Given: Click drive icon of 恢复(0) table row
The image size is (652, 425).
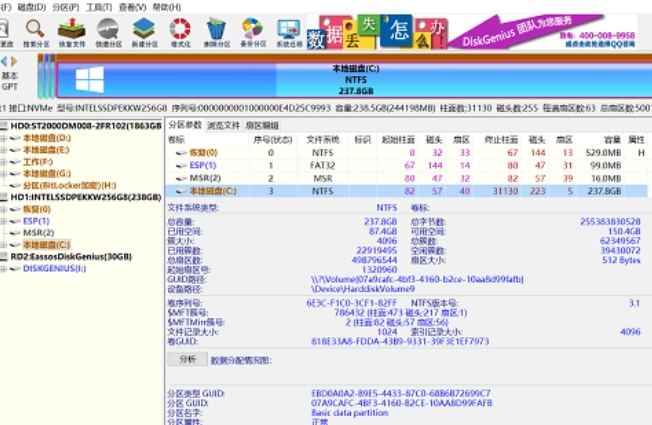Looking at the screenshot, I should (x=181, y=153).
